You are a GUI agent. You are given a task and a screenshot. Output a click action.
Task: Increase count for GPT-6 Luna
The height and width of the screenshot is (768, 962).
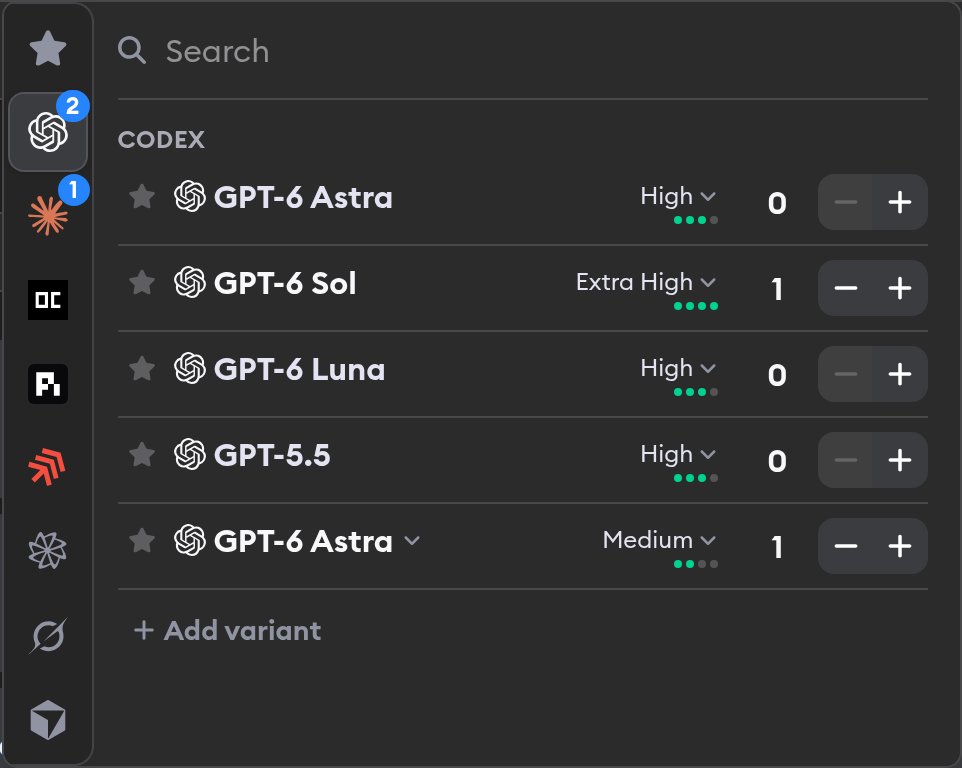tap(899, 374)
